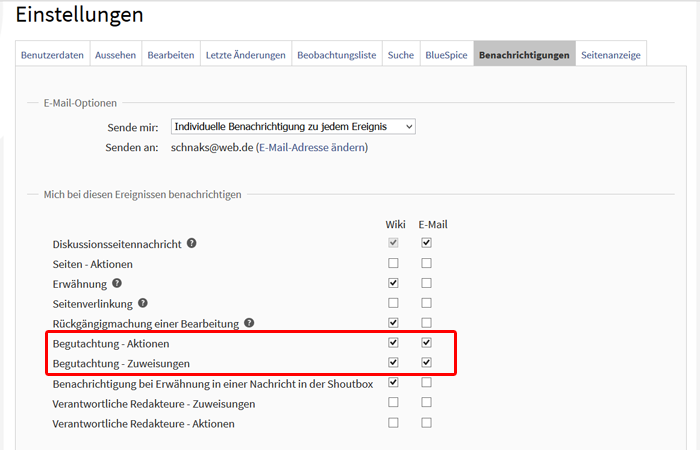Click help icon next to Diskussionsseitennachricht
This screenshot has height=450, width=700.
pos(191,243)
